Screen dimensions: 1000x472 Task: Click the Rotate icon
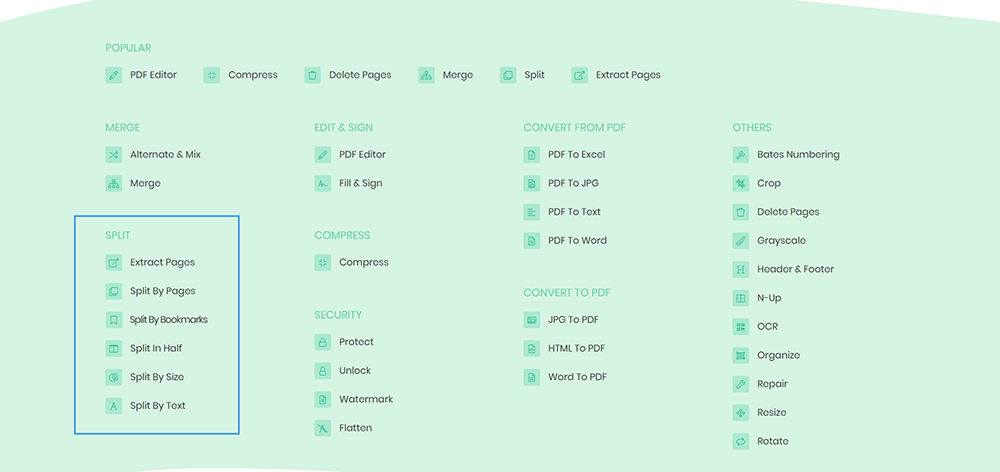[x=741, y=441]
